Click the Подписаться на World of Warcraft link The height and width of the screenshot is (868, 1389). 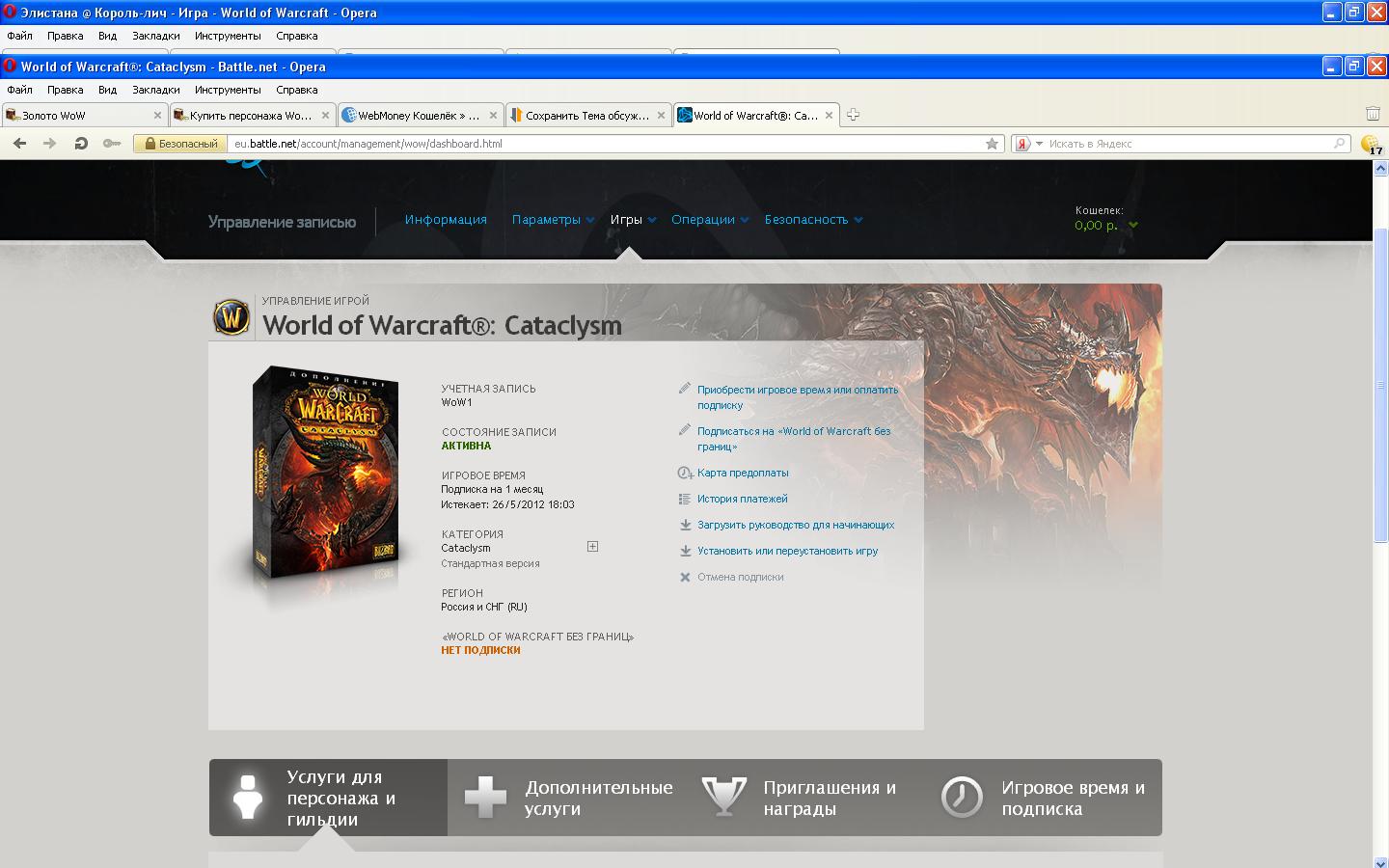pos(794,439)
